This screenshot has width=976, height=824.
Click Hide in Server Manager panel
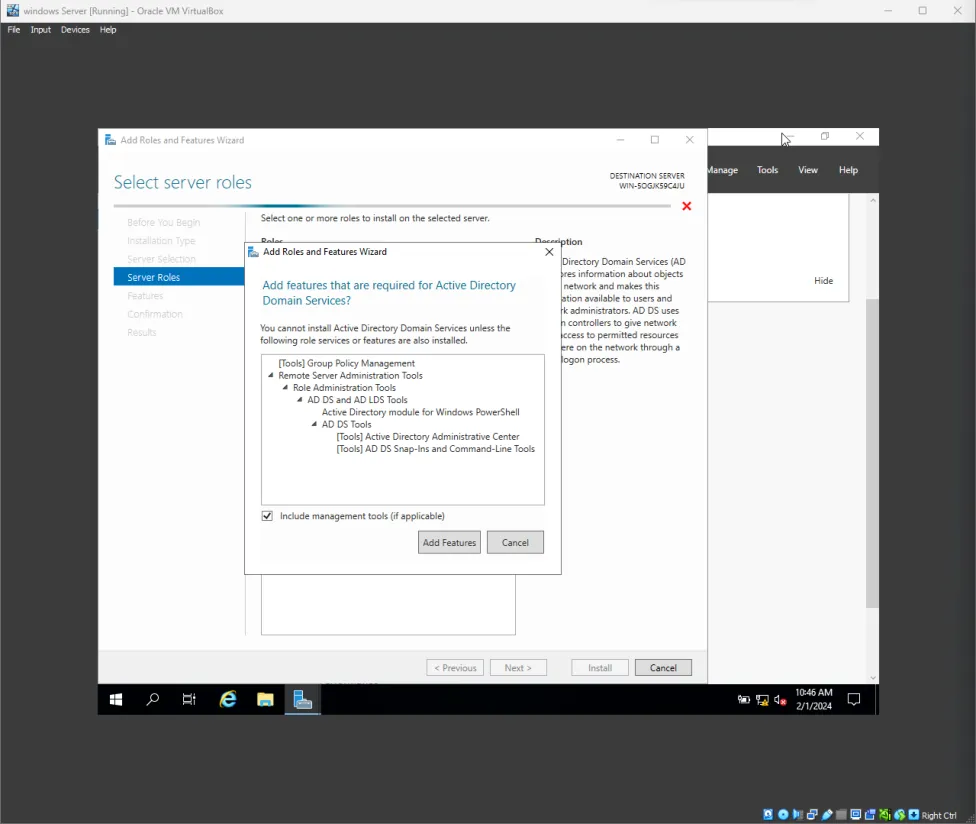(x=824, y=281)
